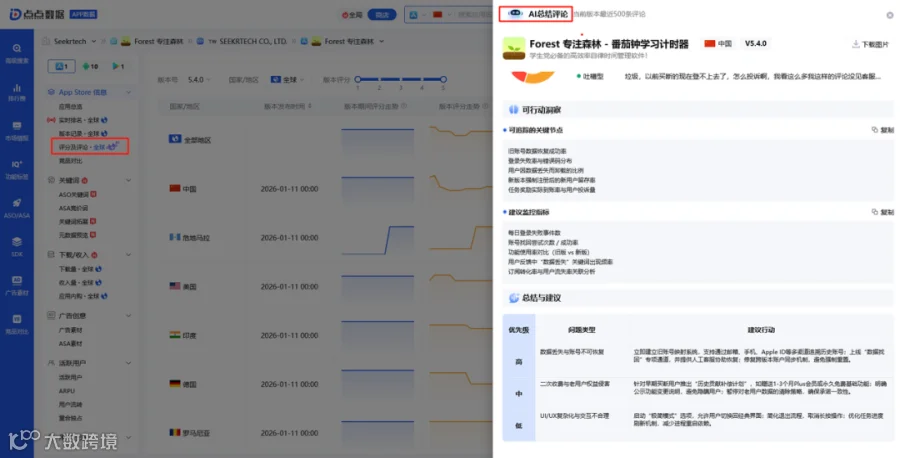Click the right handle of the version rating slider

tap(443, 79)
